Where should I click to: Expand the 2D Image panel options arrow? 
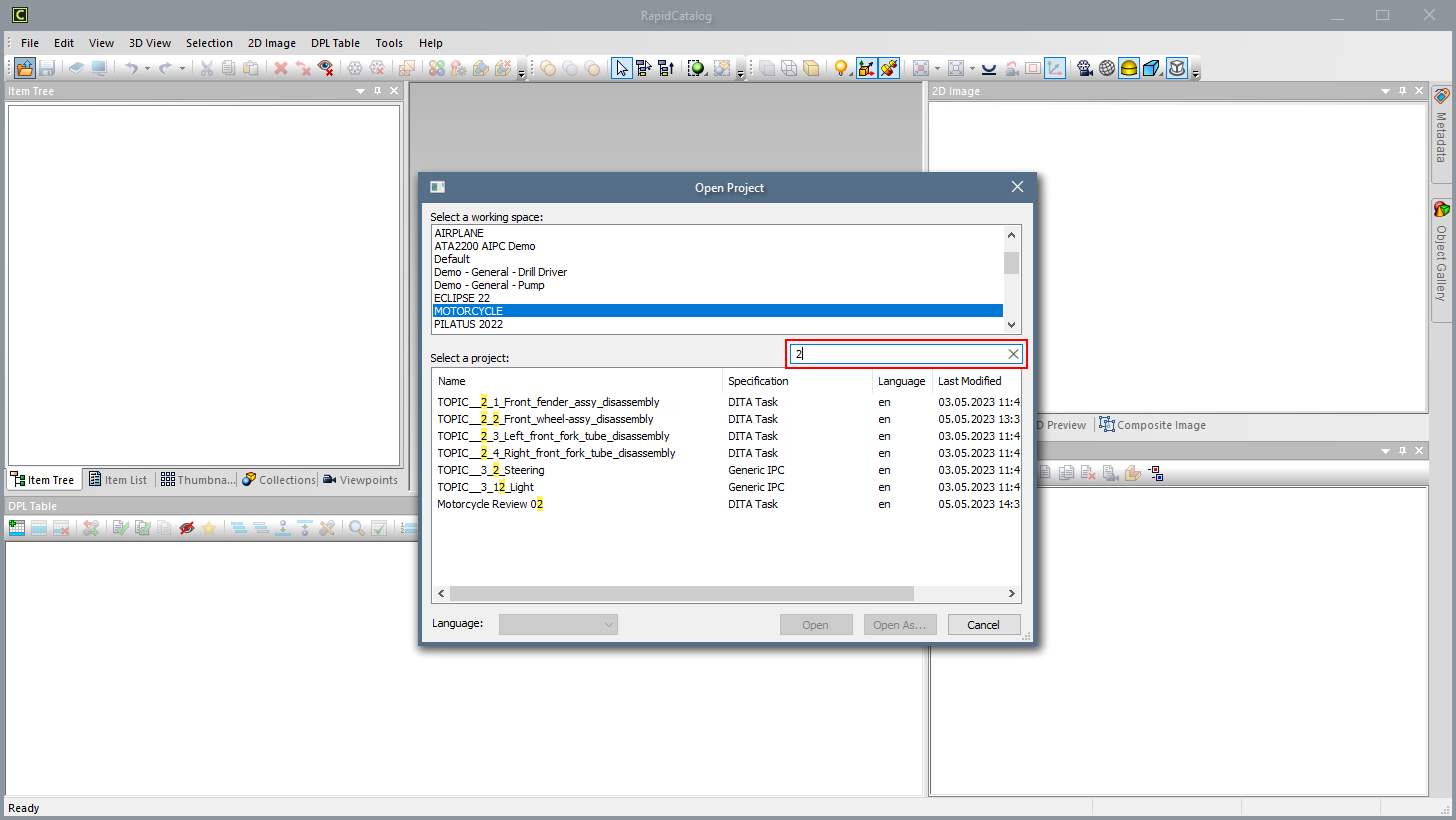pos(1386,91)
